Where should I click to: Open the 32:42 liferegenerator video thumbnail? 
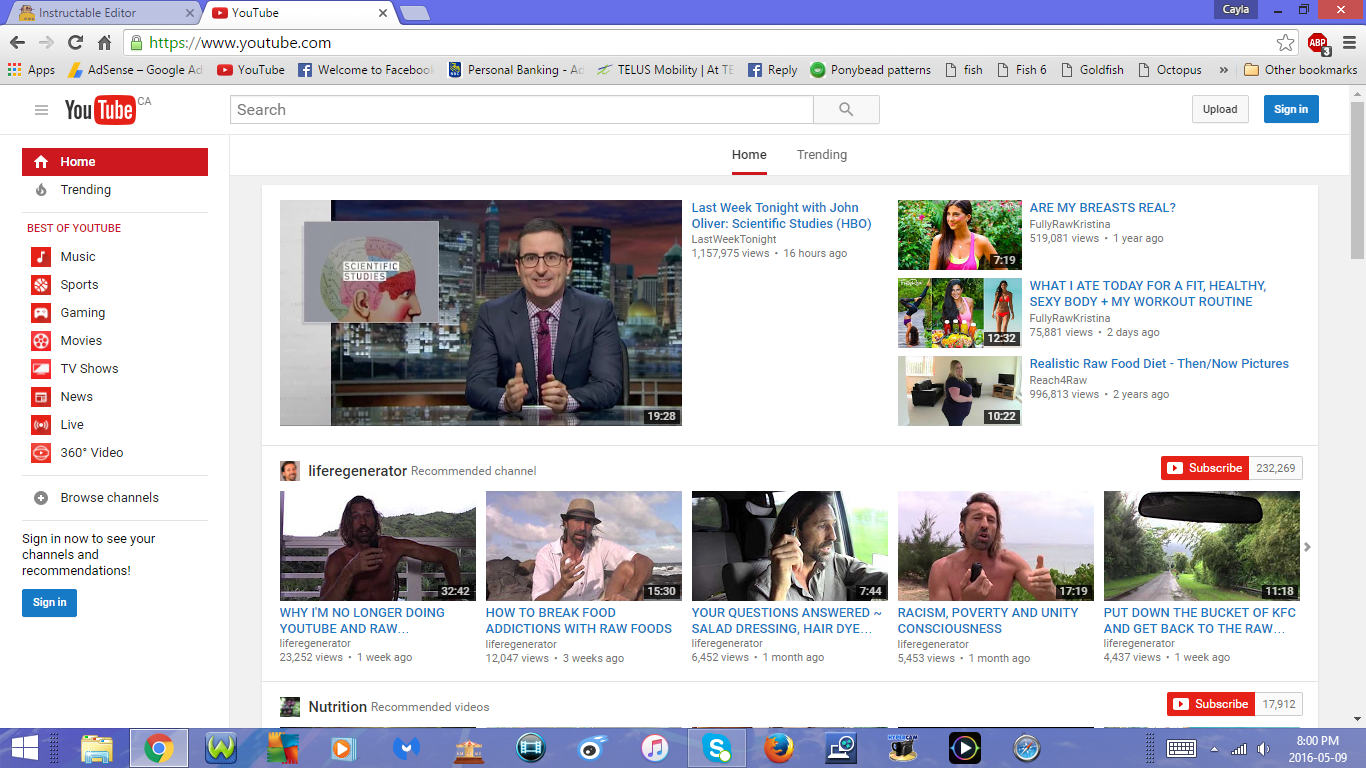378,546
